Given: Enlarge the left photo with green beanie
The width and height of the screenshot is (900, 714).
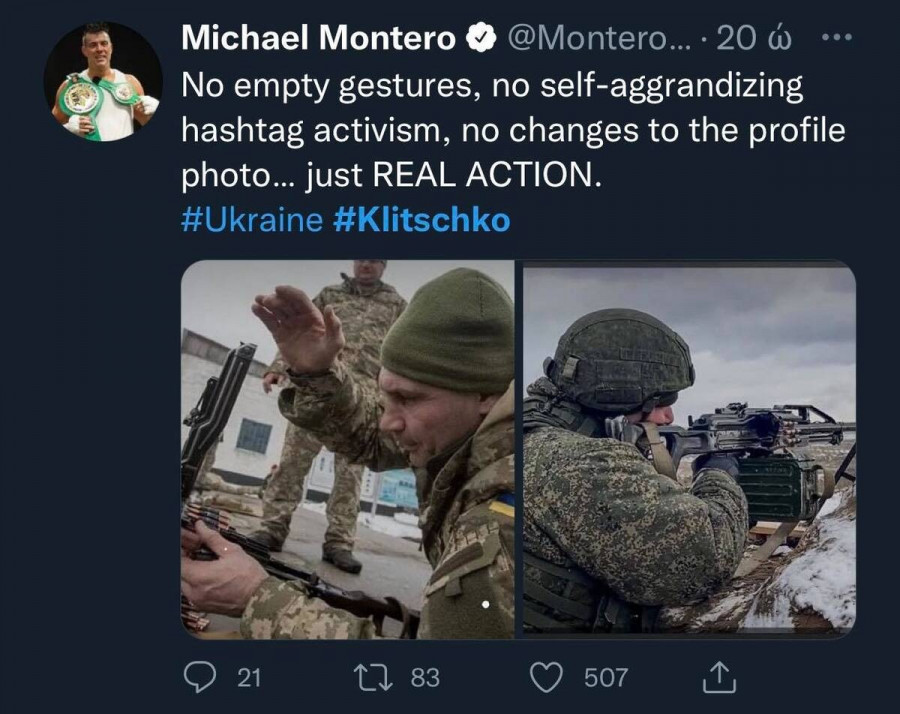Looking at the screenshot, I should click(x=347, y=449).
